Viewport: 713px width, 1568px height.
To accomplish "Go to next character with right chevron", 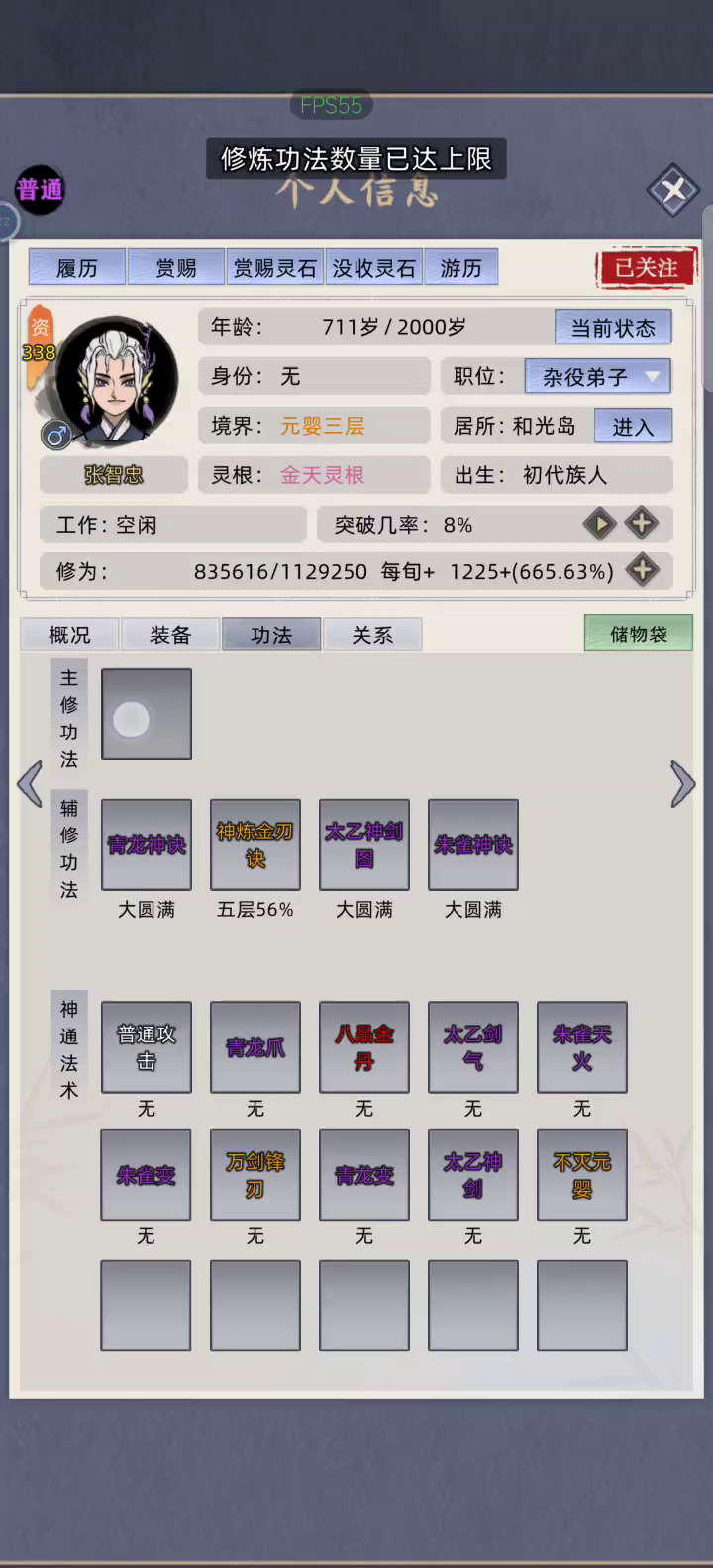I will click(x=682, y=784).
